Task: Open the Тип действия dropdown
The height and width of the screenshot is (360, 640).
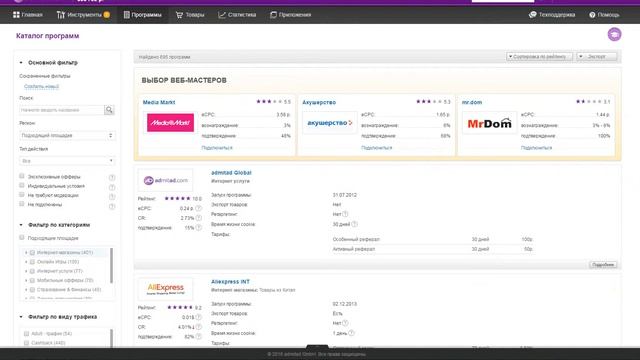Action: click(x=67, y=161)
